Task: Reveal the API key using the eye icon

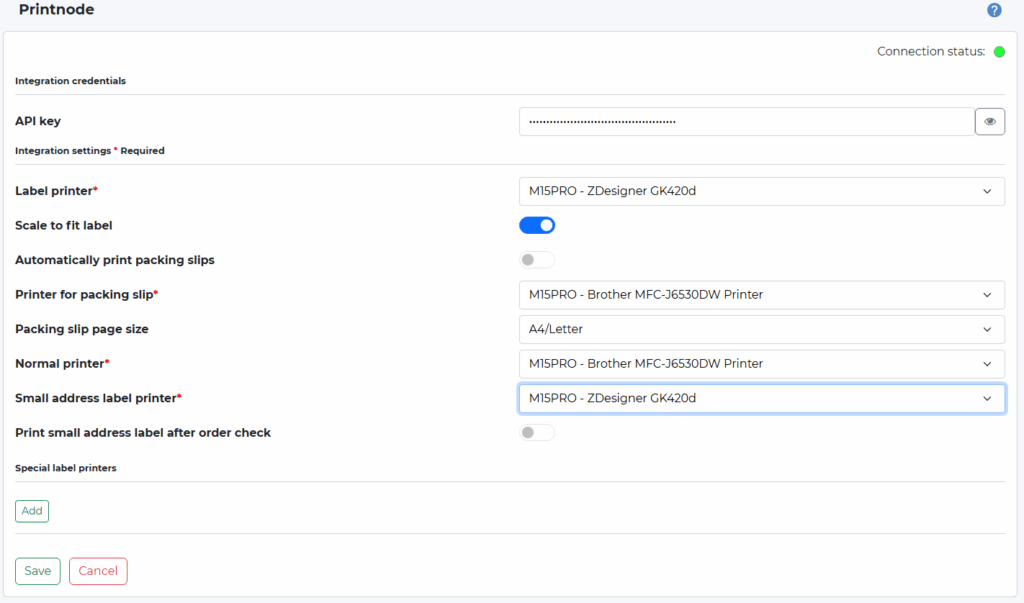Action: (x=989, y=121)
